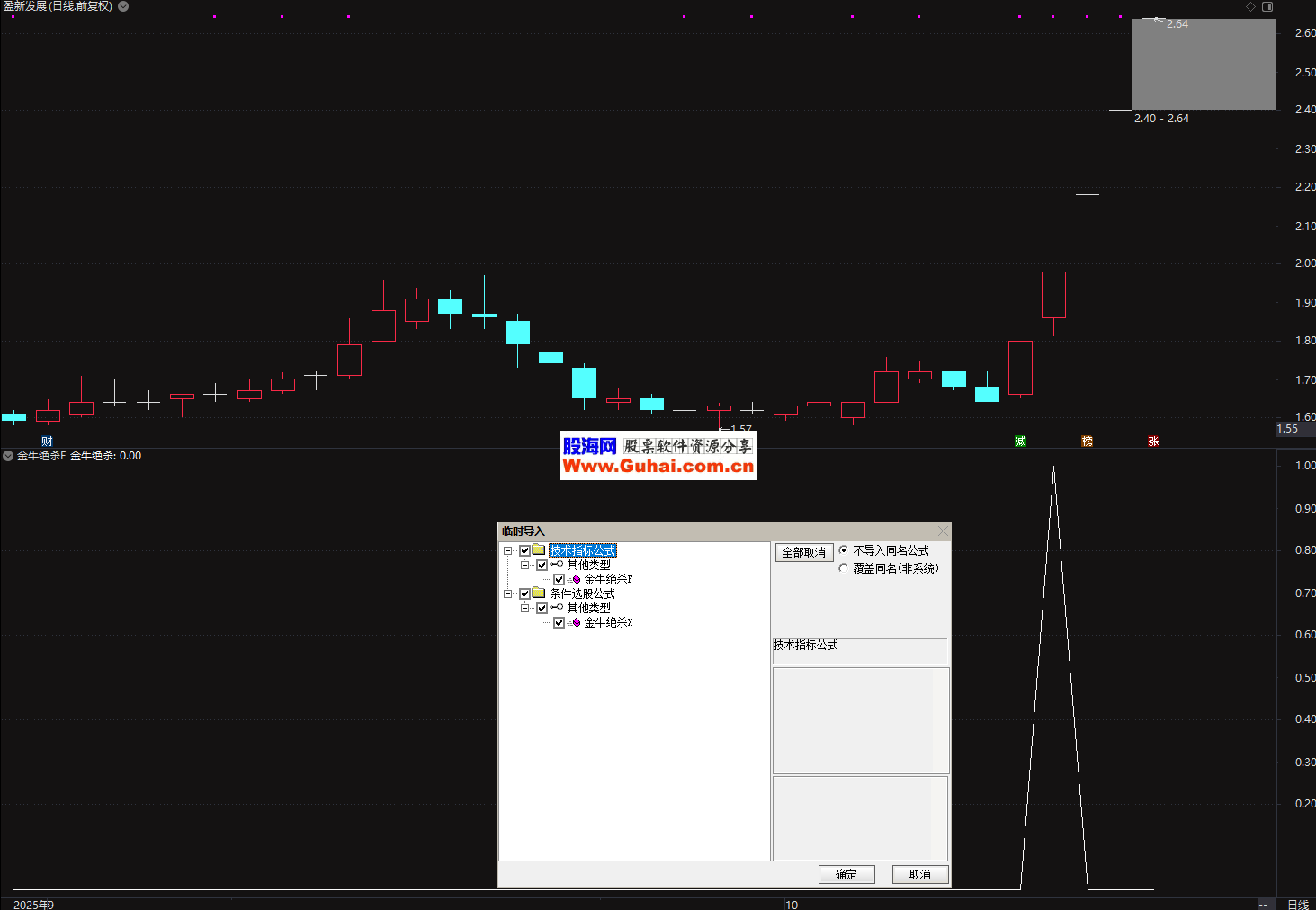
Task: Click the red 涨 event marker
Action: pyautogui.click(x=1153, y=442)
